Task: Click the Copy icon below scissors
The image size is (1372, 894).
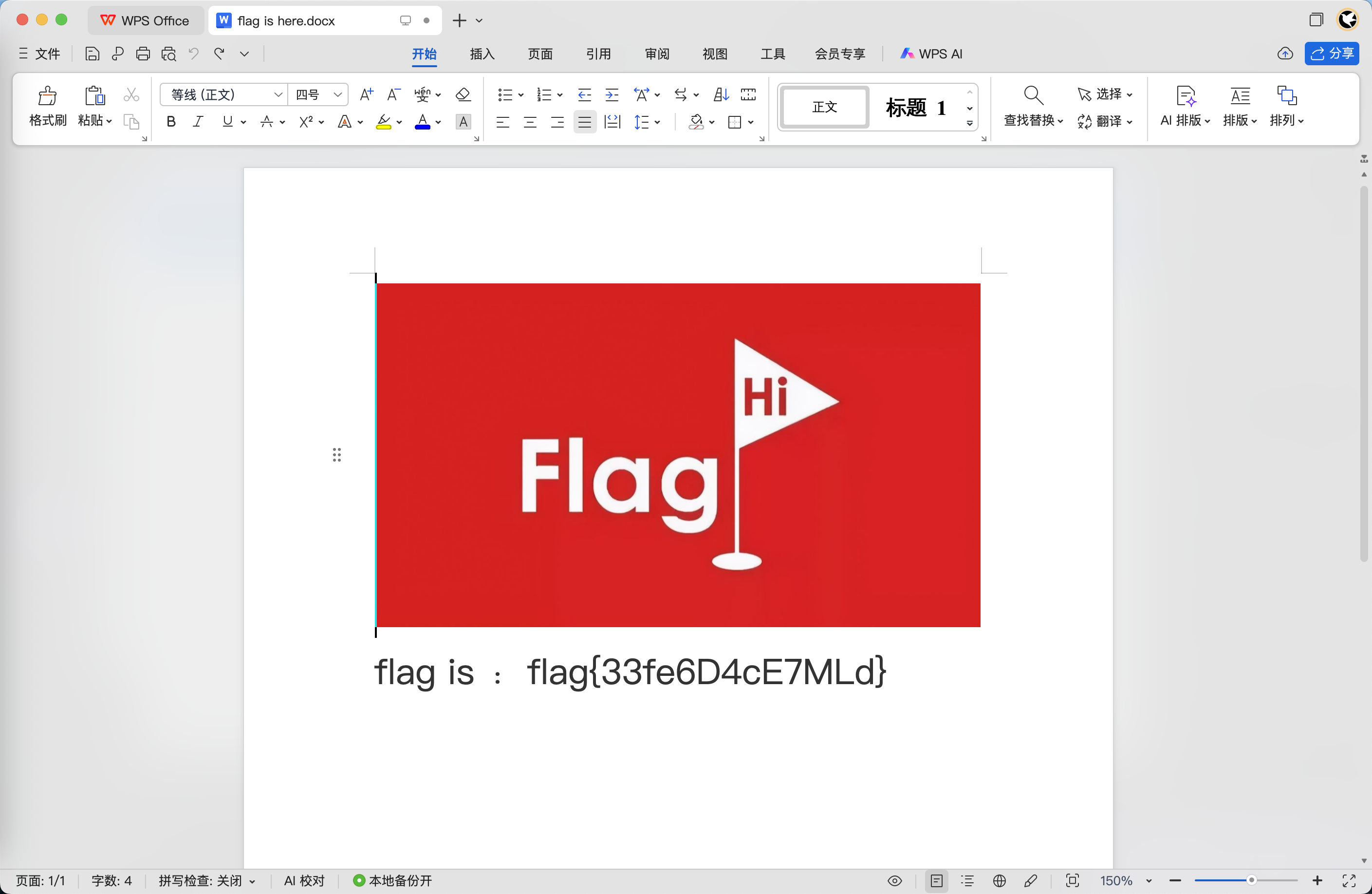Action: point(131,122)
